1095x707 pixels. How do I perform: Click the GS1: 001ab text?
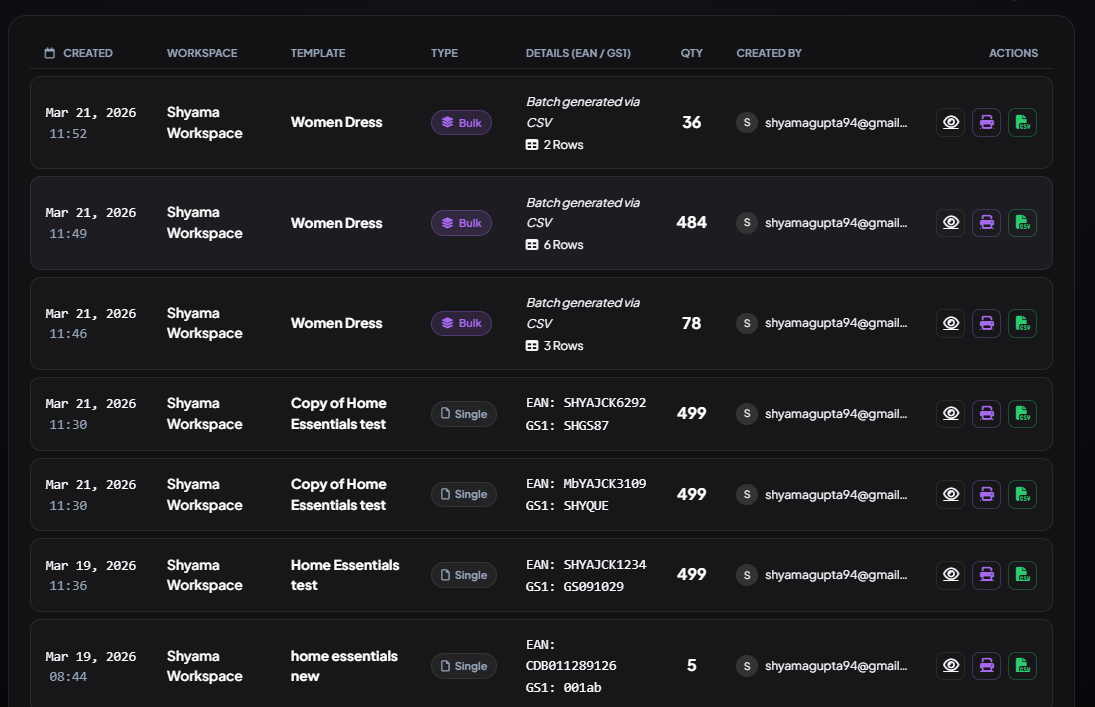point(564,688)
